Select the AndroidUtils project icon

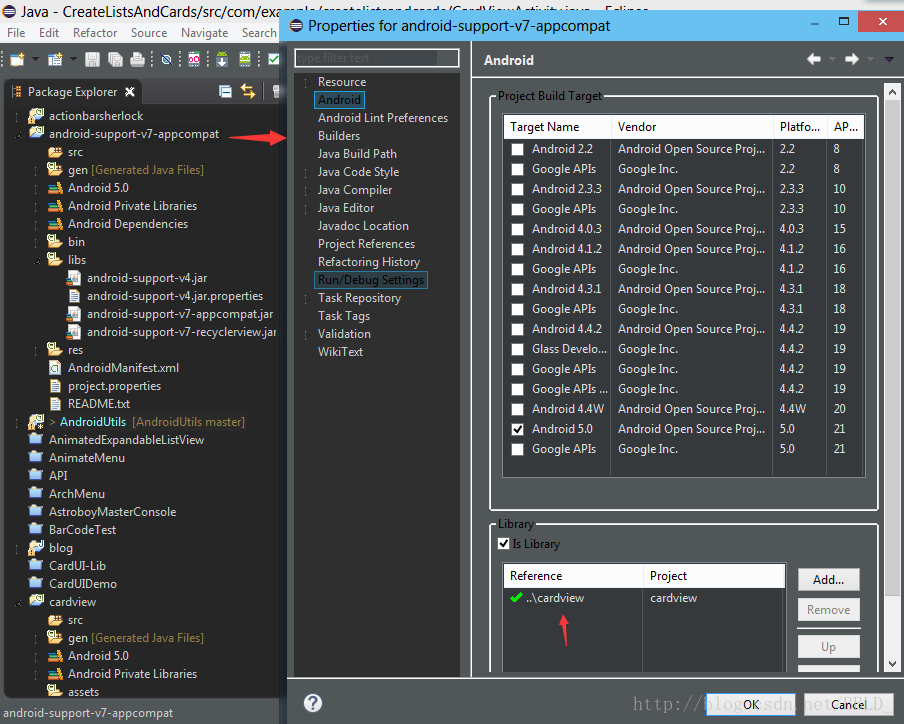(x=36, y=422)
